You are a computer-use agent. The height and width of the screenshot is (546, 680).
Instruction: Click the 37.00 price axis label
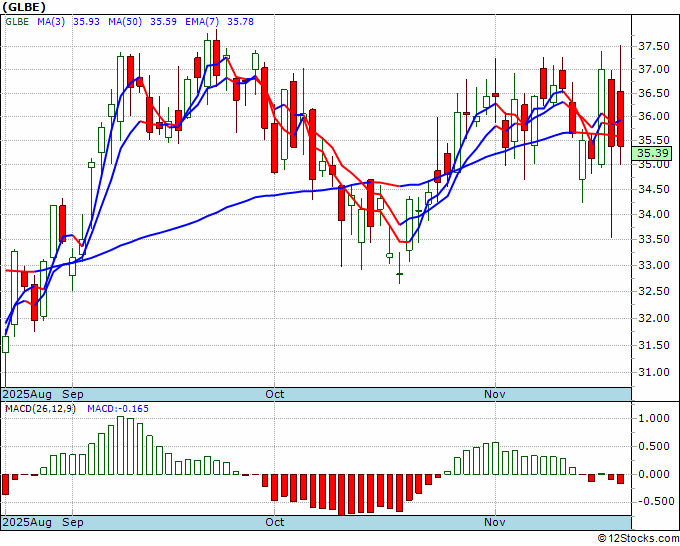[x=654, y=69]
